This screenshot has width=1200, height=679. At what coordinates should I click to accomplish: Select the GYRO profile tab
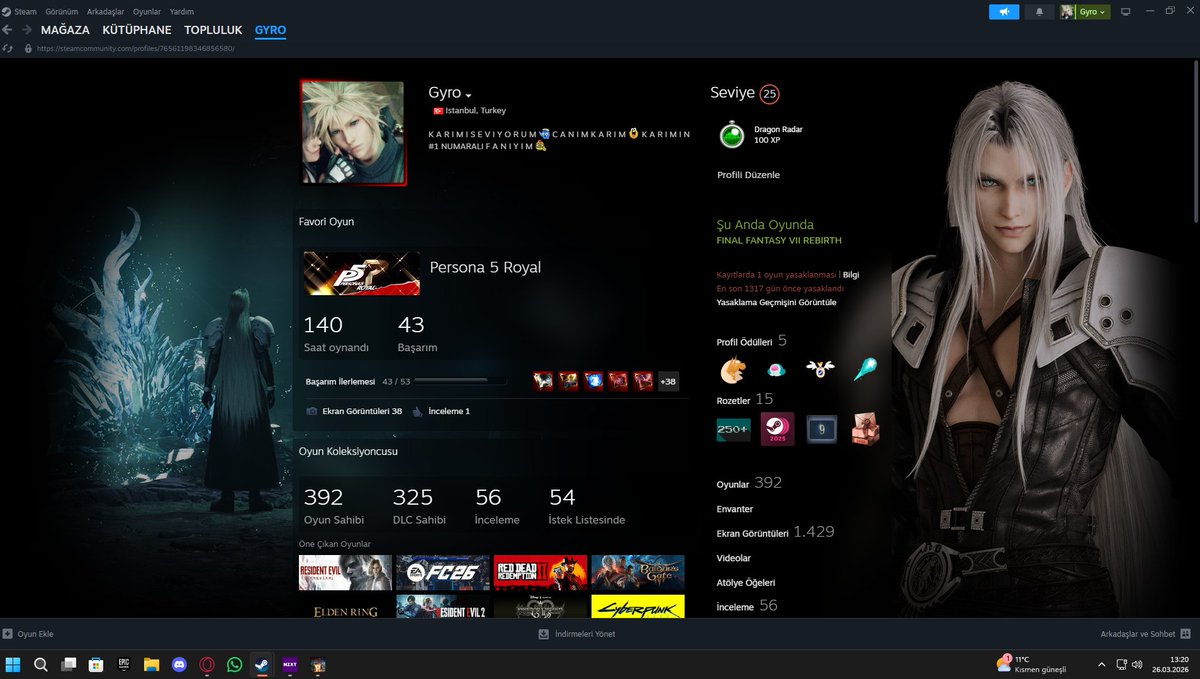(x=270, y=30)
